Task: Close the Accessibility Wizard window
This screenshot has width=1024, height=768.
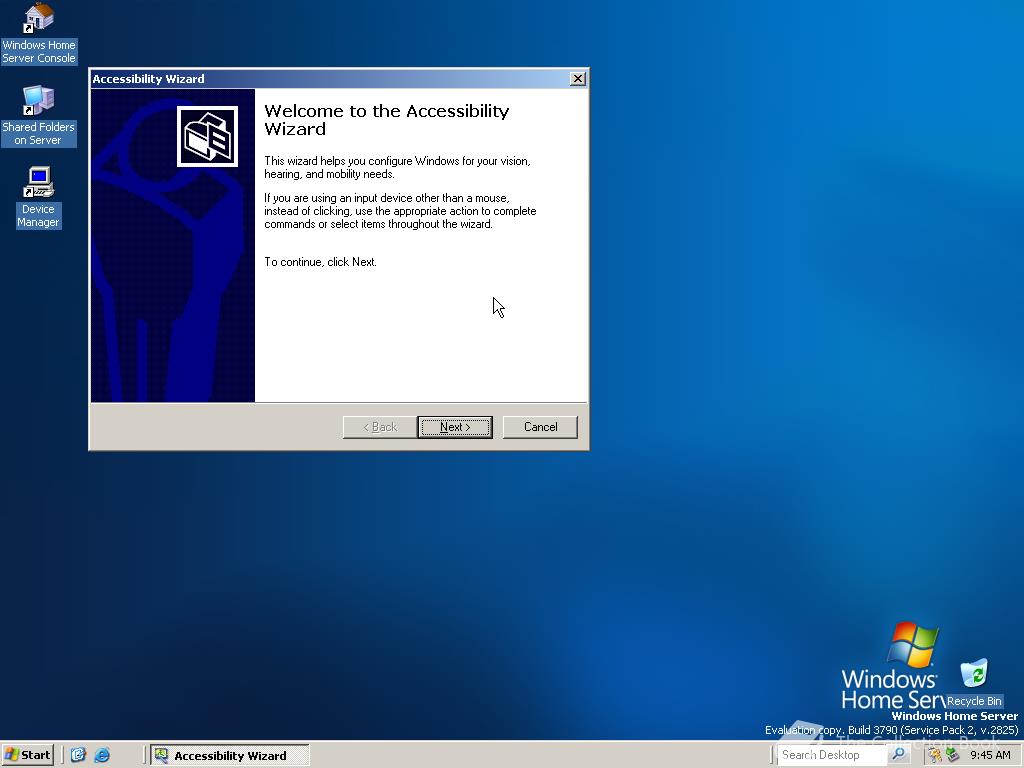Action: click(x=577, y=78)
